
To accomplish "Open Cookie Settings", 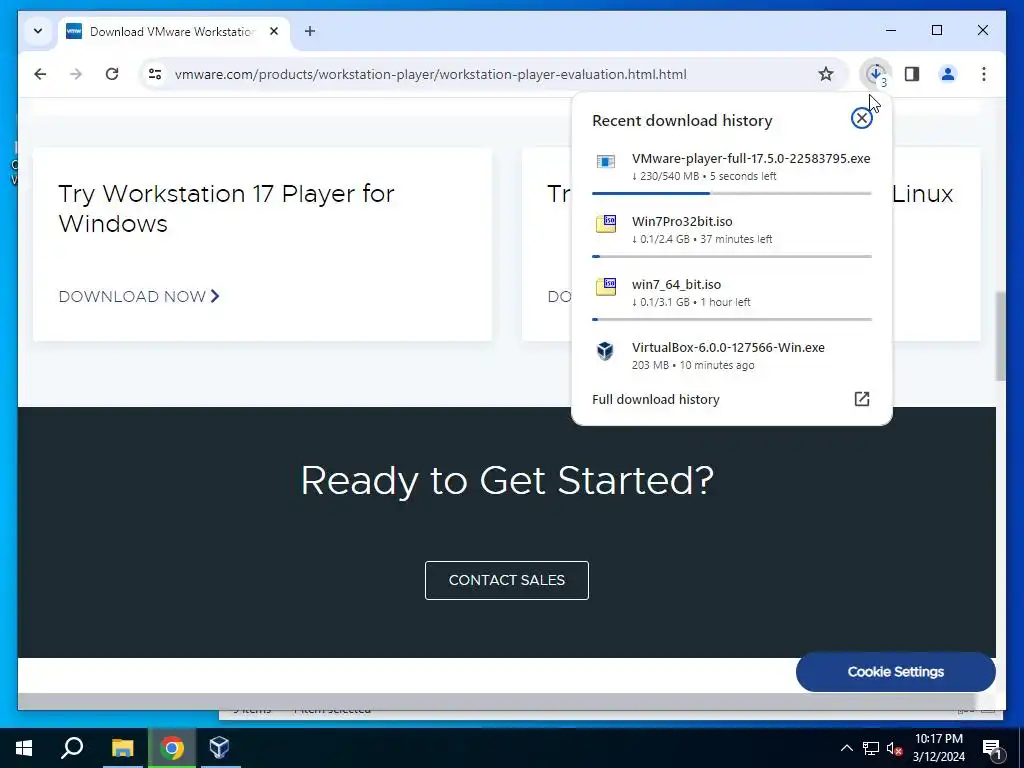I will pos(895,671).
